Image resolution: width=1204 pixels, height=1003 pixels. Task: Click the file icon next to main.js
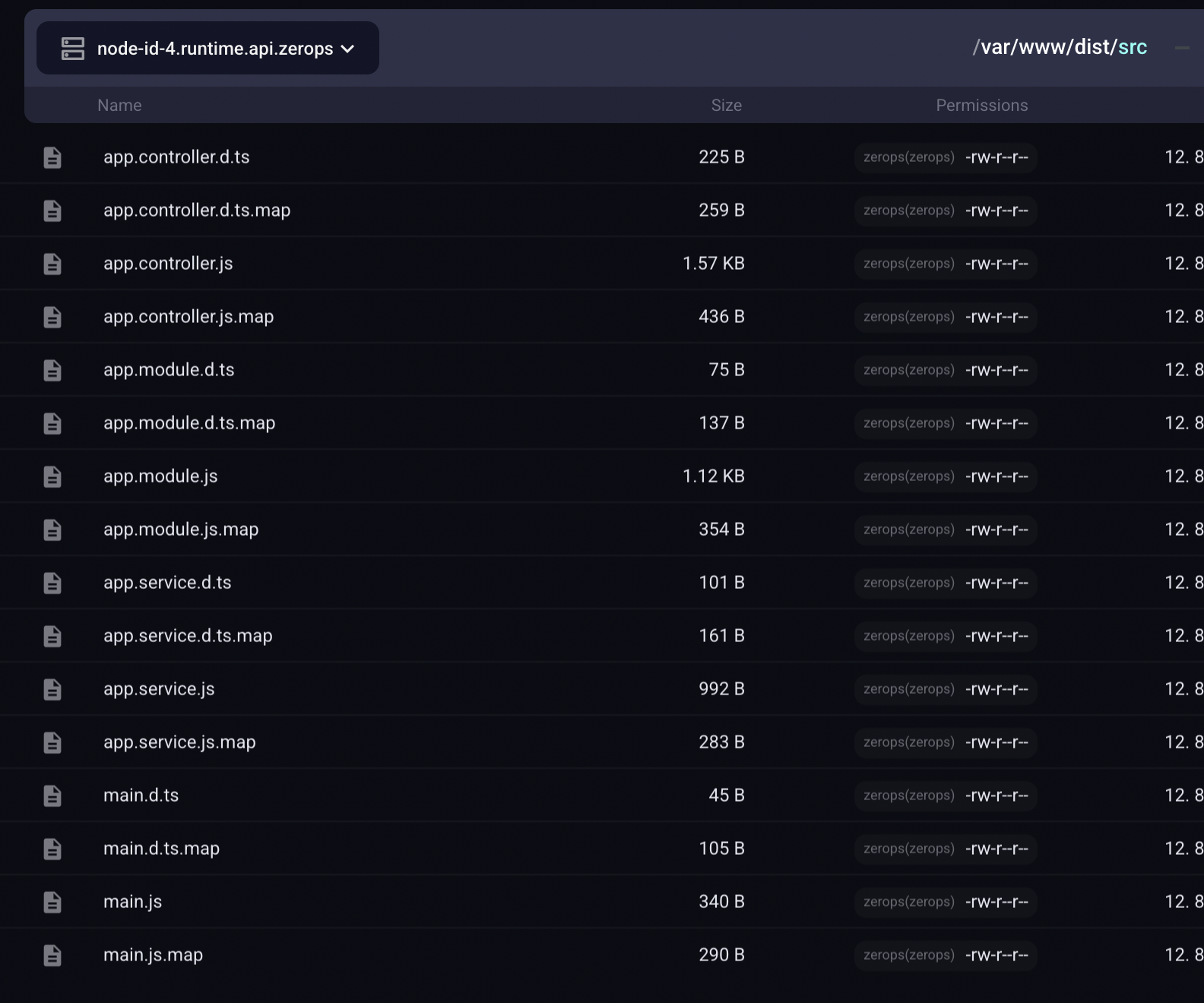[52, 902]
